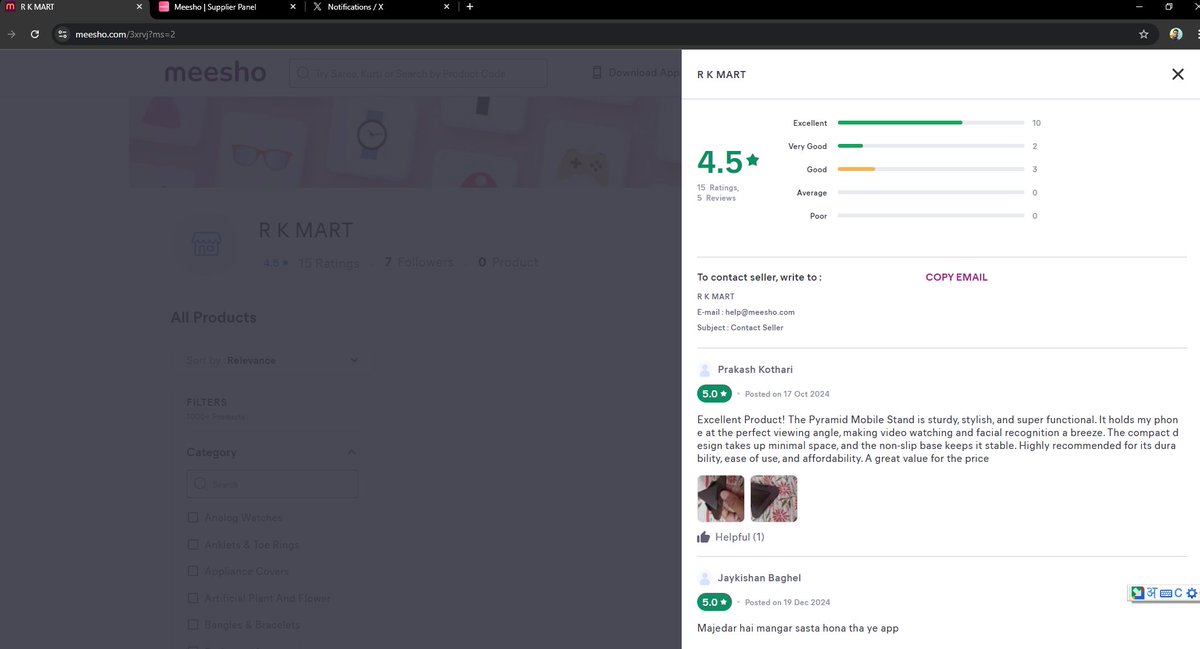This screenshot has width=1200, height=649.
Task: Close the Meesho Supplier Panel tab
Action: coord(292,7)
